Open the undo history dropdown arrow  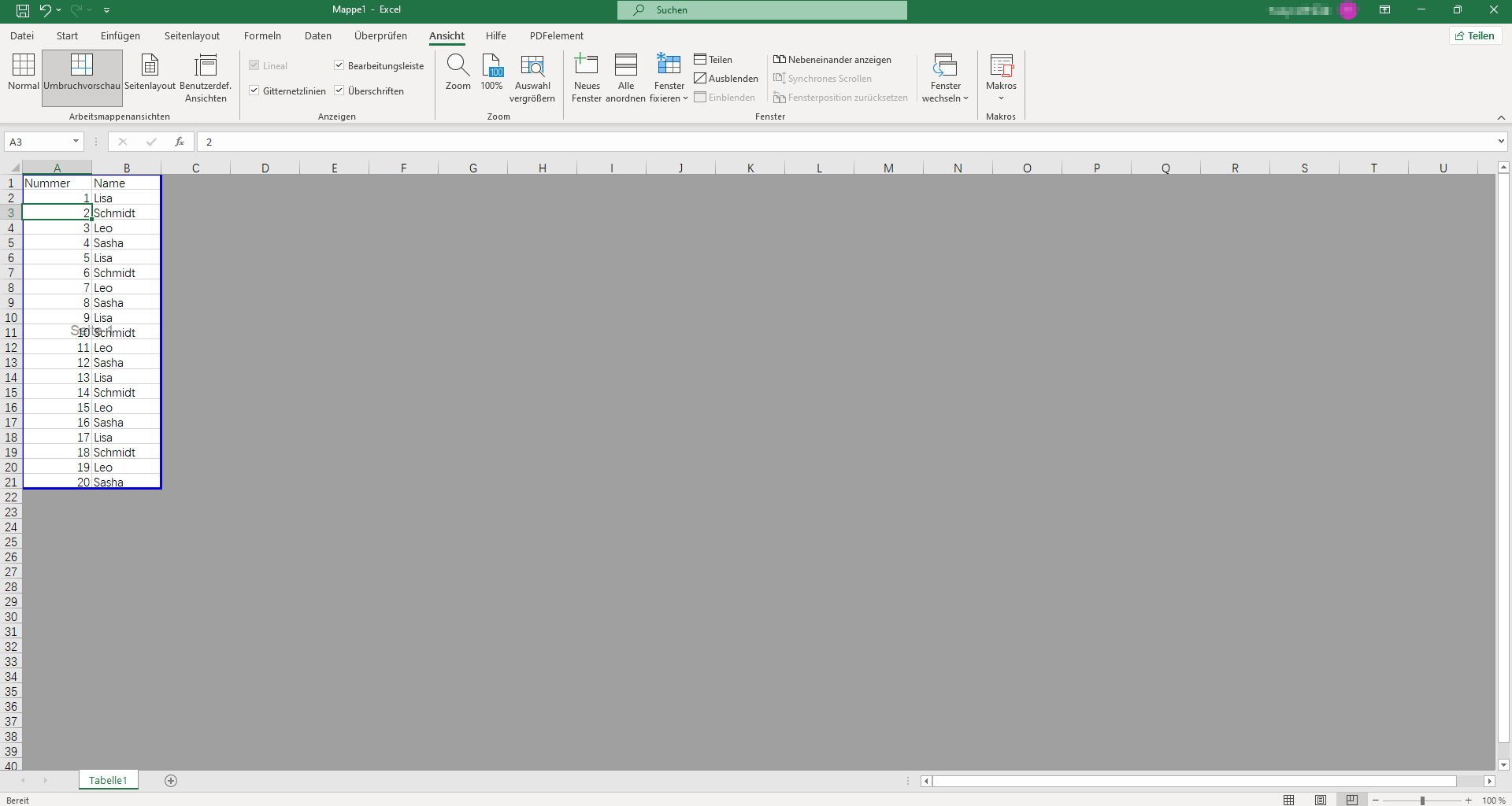[x=59, y=10]
